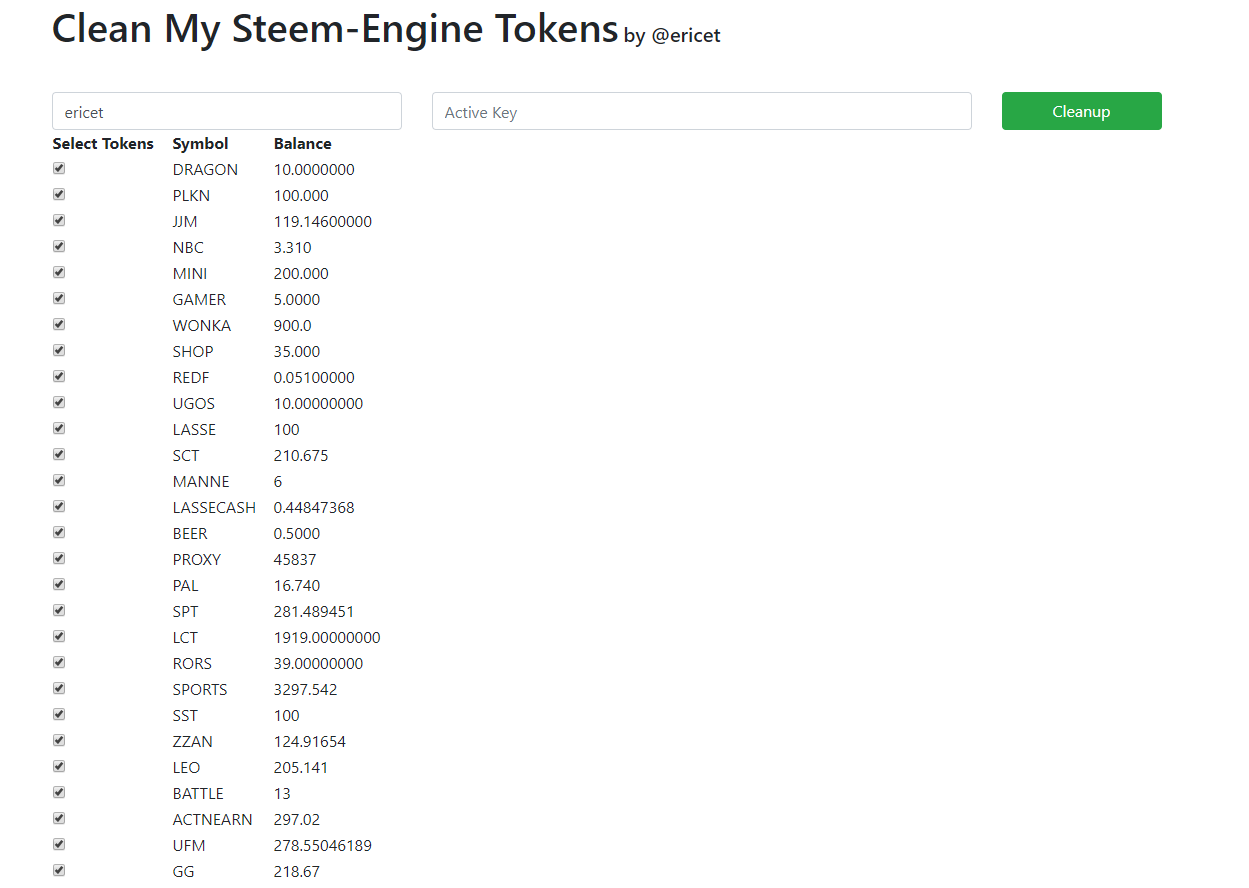
Task: Deselect the SPORTS token checkbox
Action: point(59,688)
